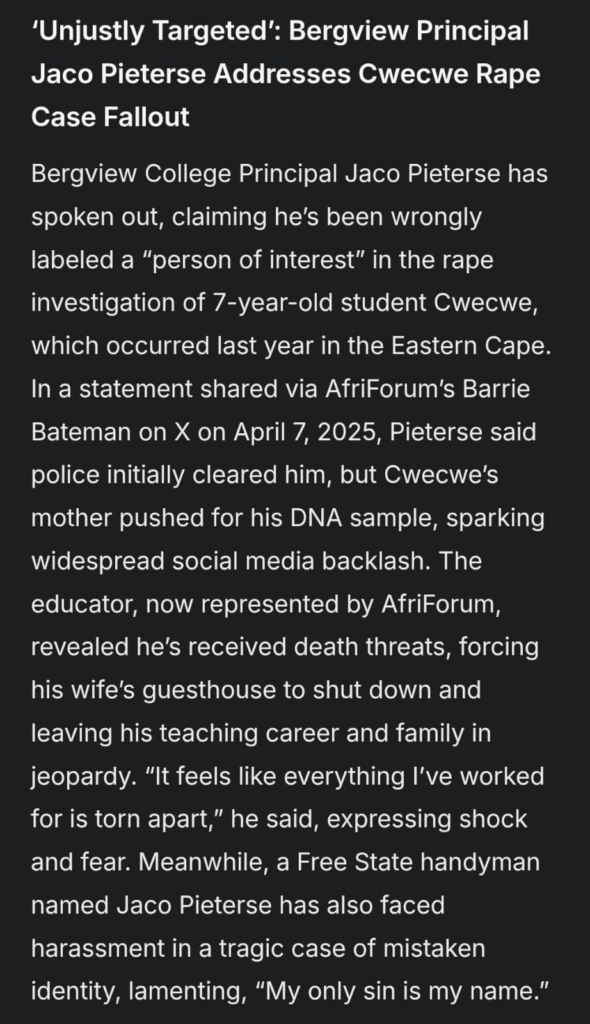Screen dimensions: 590x1024
Task: Click the phrase 'teaching career'
Action: point(249,734)
